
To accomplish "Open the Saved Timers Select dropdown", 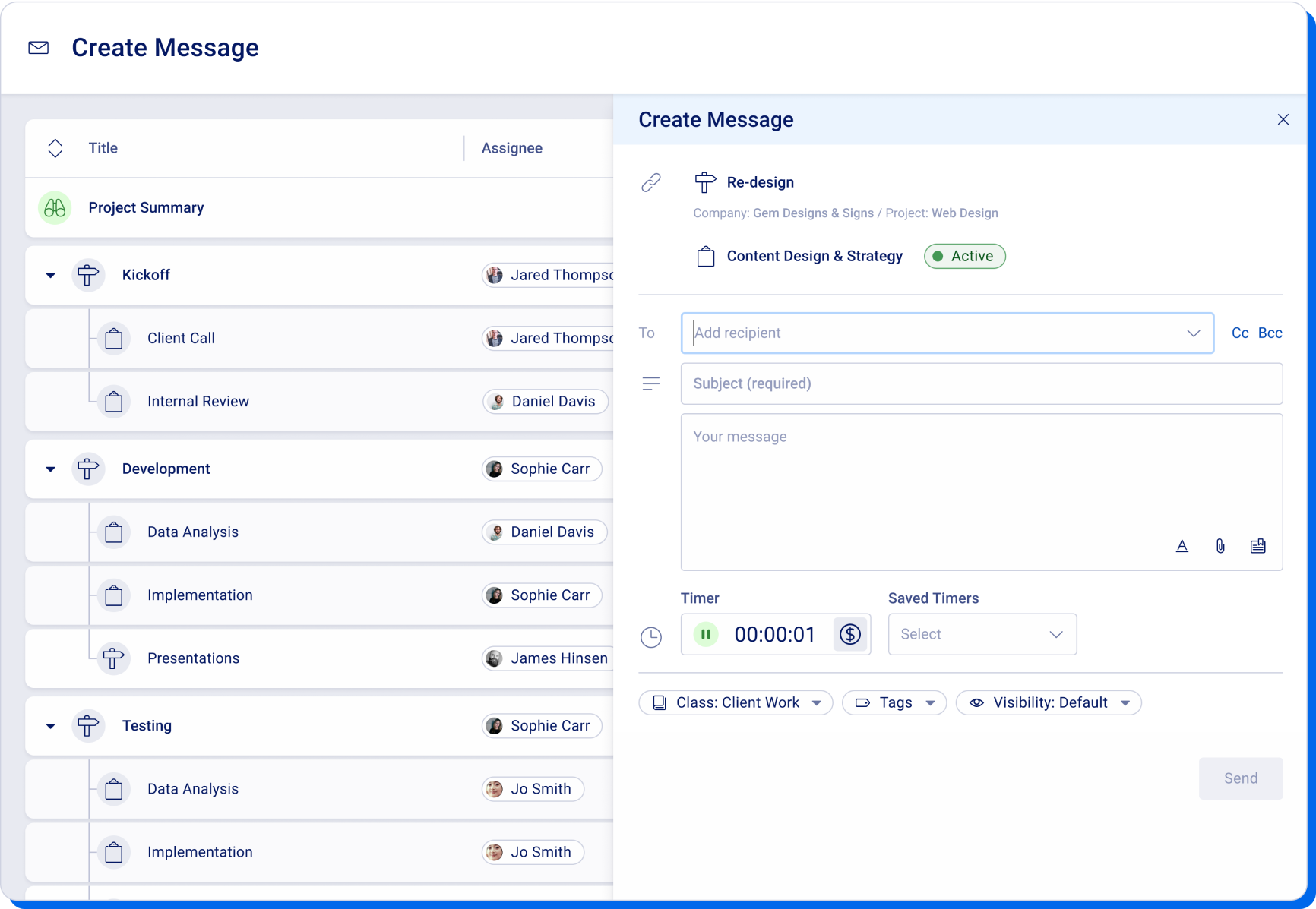I will pos(982,634).
